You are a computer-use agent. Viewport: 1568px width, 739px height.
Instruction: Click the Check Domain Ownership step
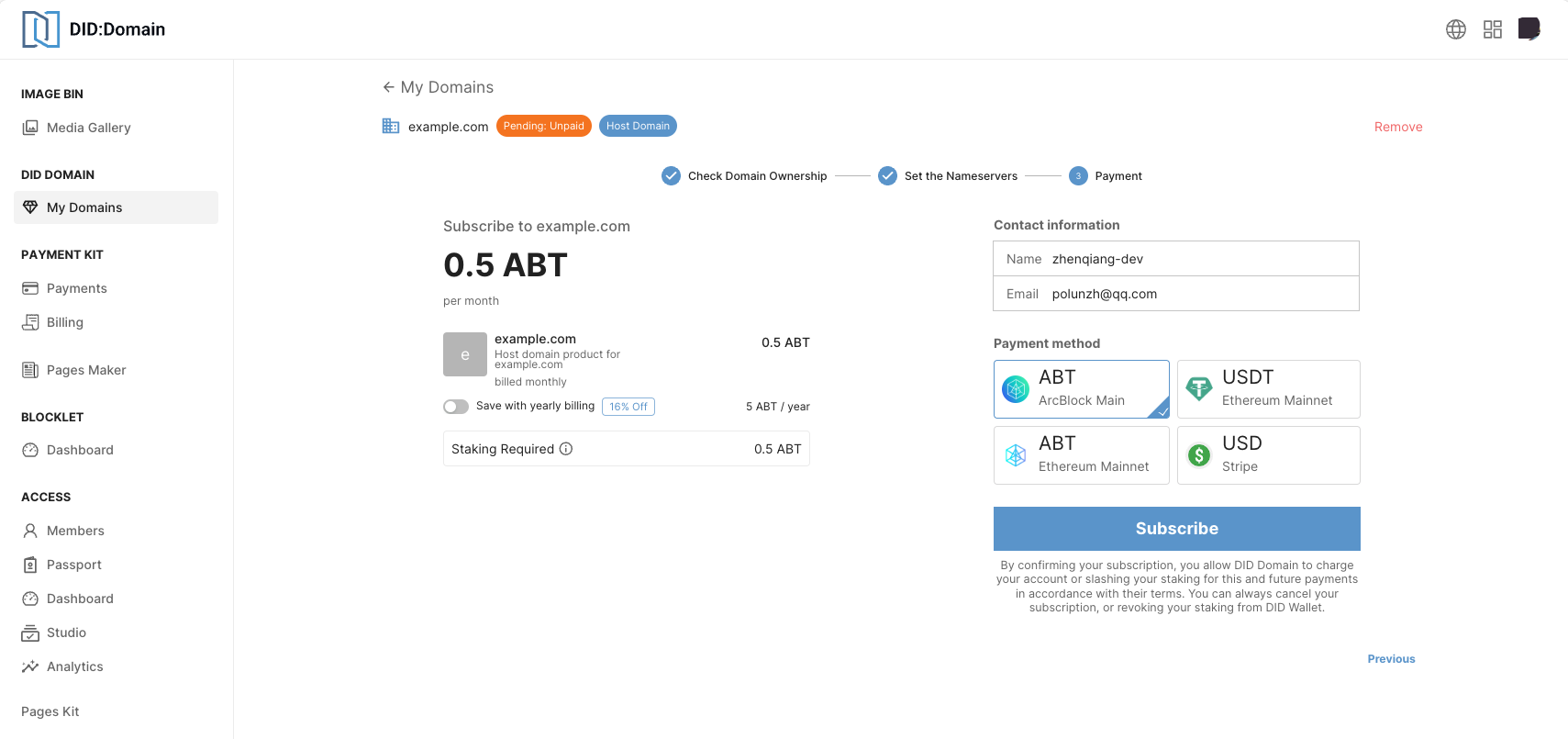point(756,176)
